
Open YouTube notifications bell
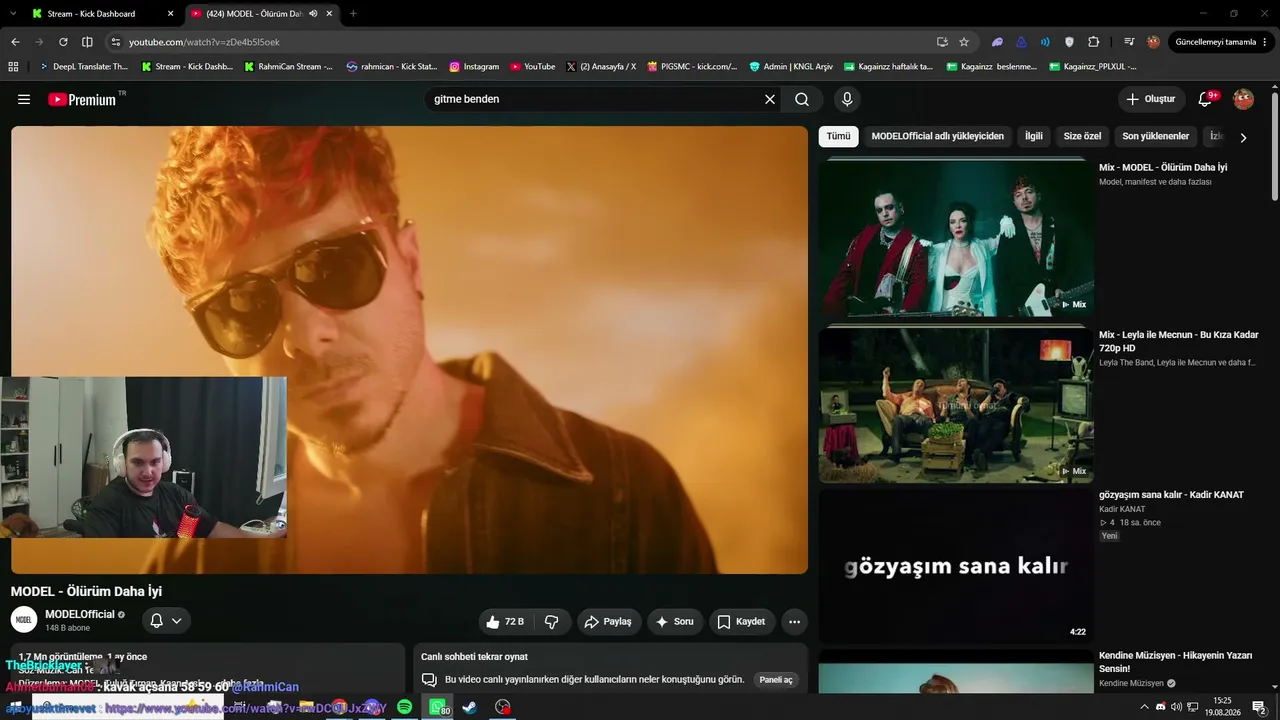click(1206, 99)
